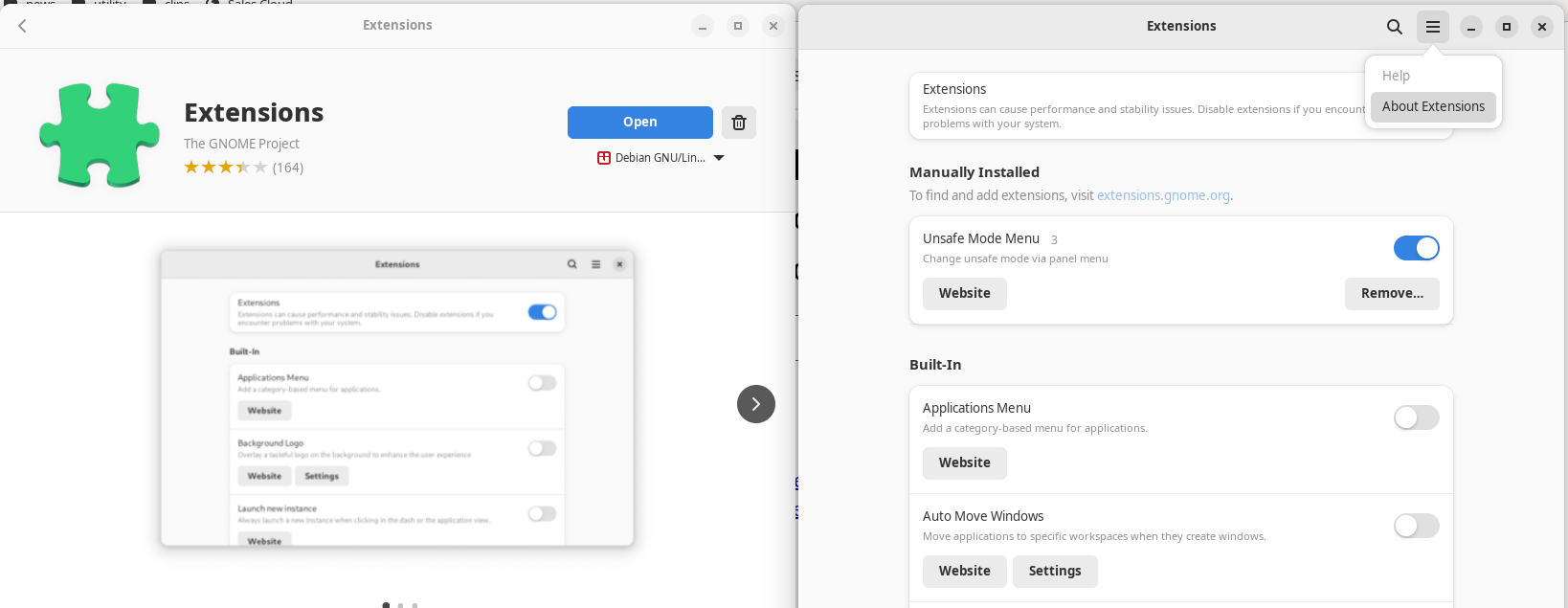
Task: Select Help from the popup menu
Action: [1396, 76]
